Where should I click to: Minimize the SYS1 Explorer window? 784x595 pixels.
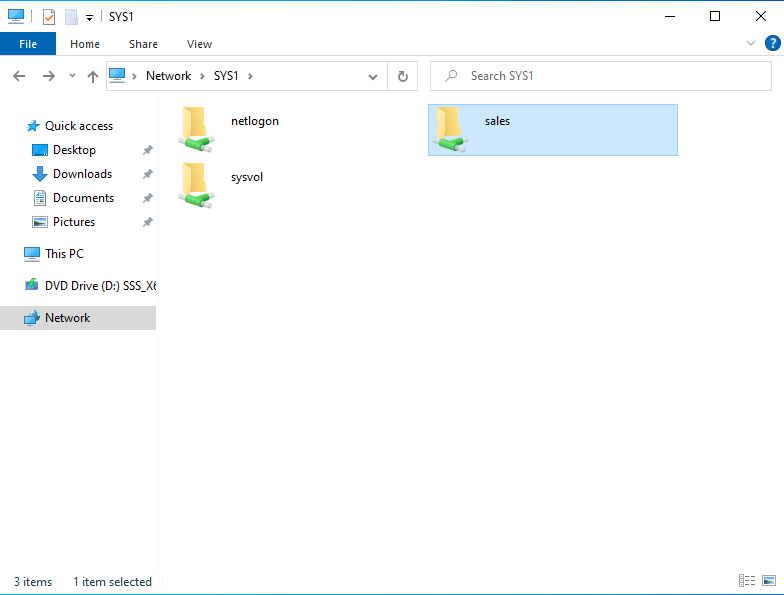pos(670,16)
